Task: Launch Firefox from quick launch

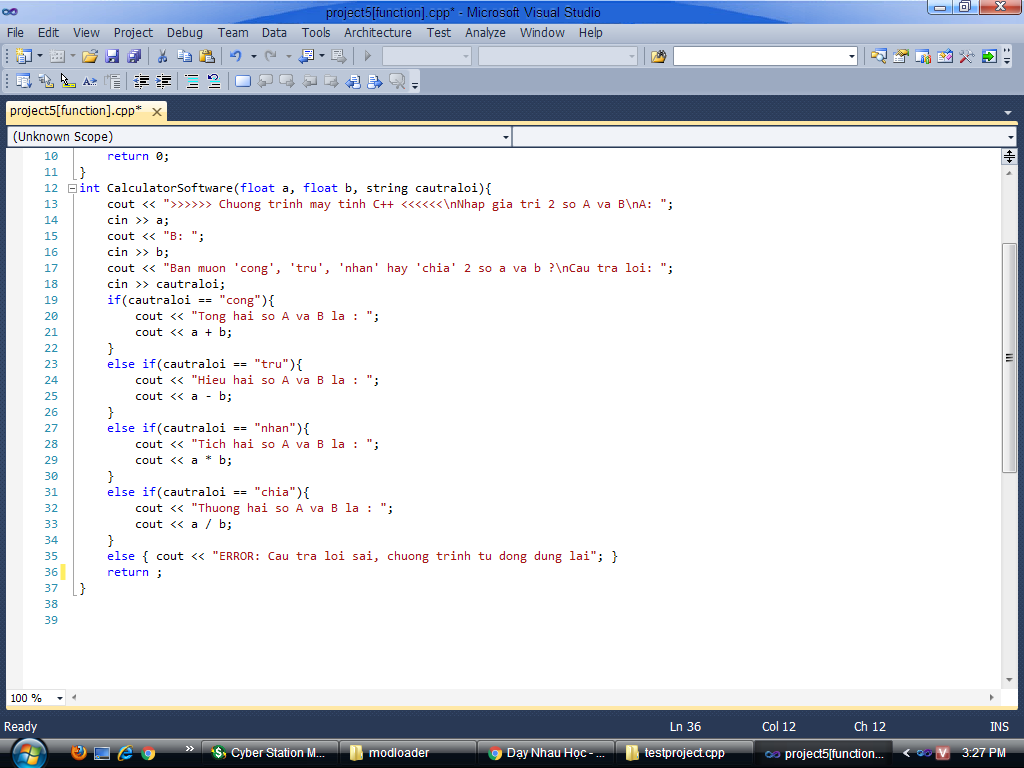Action: pyautogui.click(x=79, y=753)
